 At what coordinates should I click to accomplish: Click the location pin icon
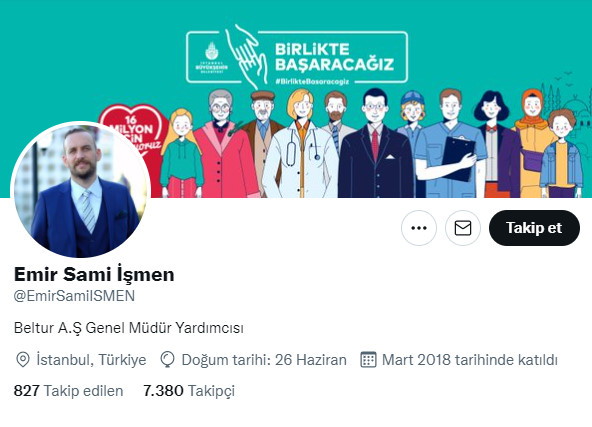(23, 359)
